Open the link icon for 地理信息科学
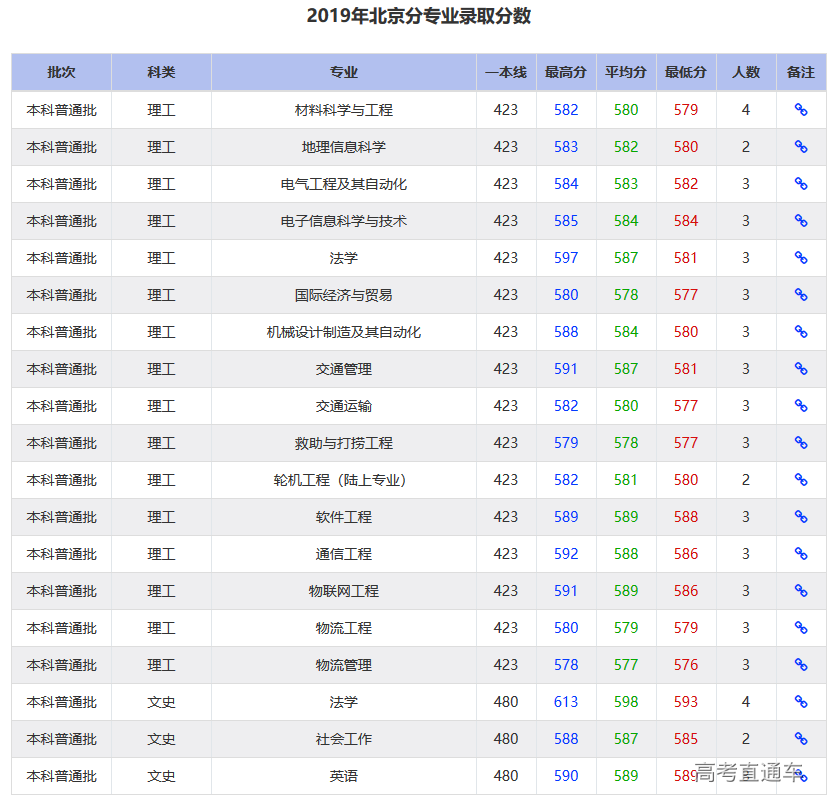832x812 pixels. pyautogui.click(x=801, y=147)
